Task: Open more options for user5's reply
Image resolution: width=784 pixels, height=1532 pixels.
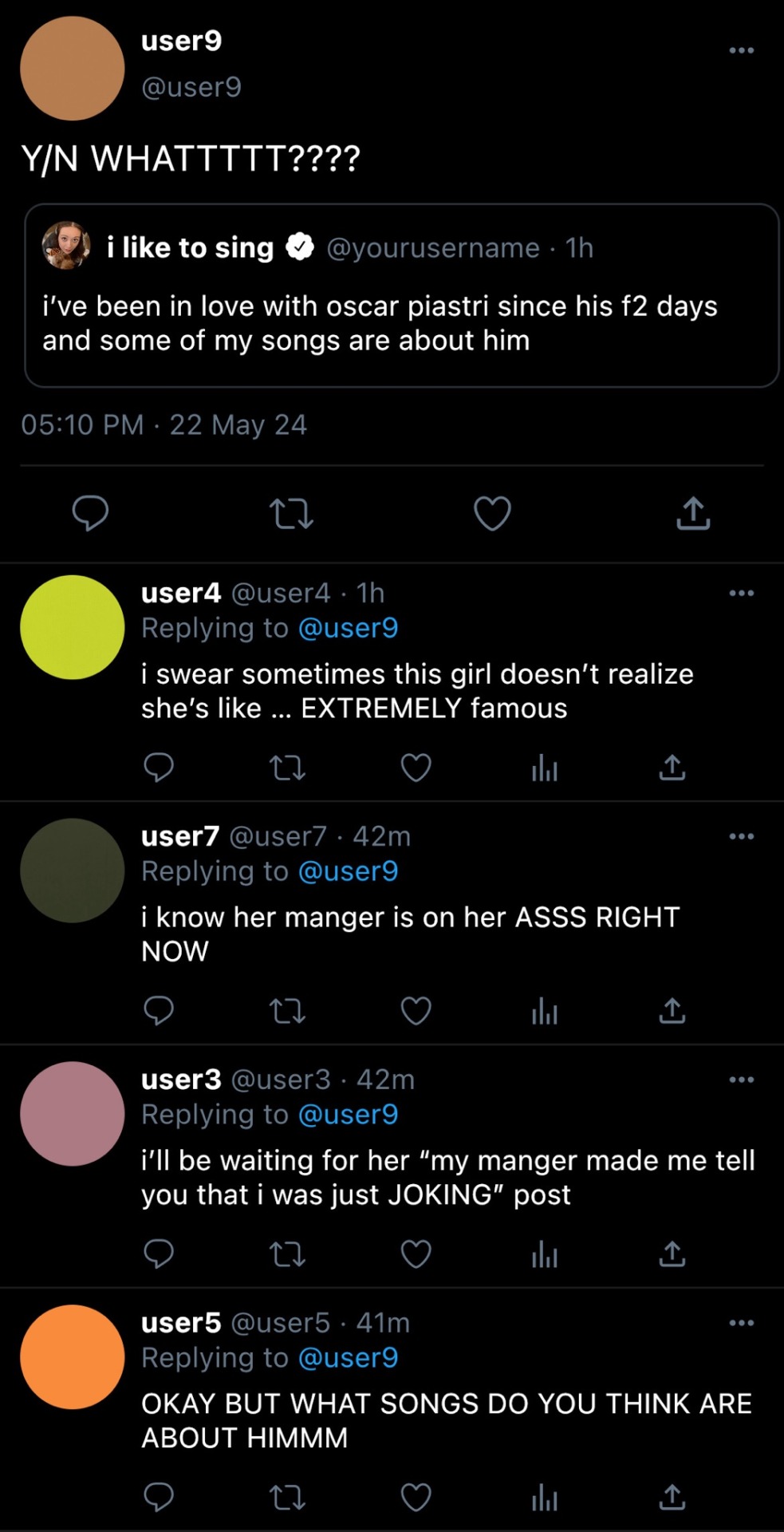Action: (x=741, y=1323)
